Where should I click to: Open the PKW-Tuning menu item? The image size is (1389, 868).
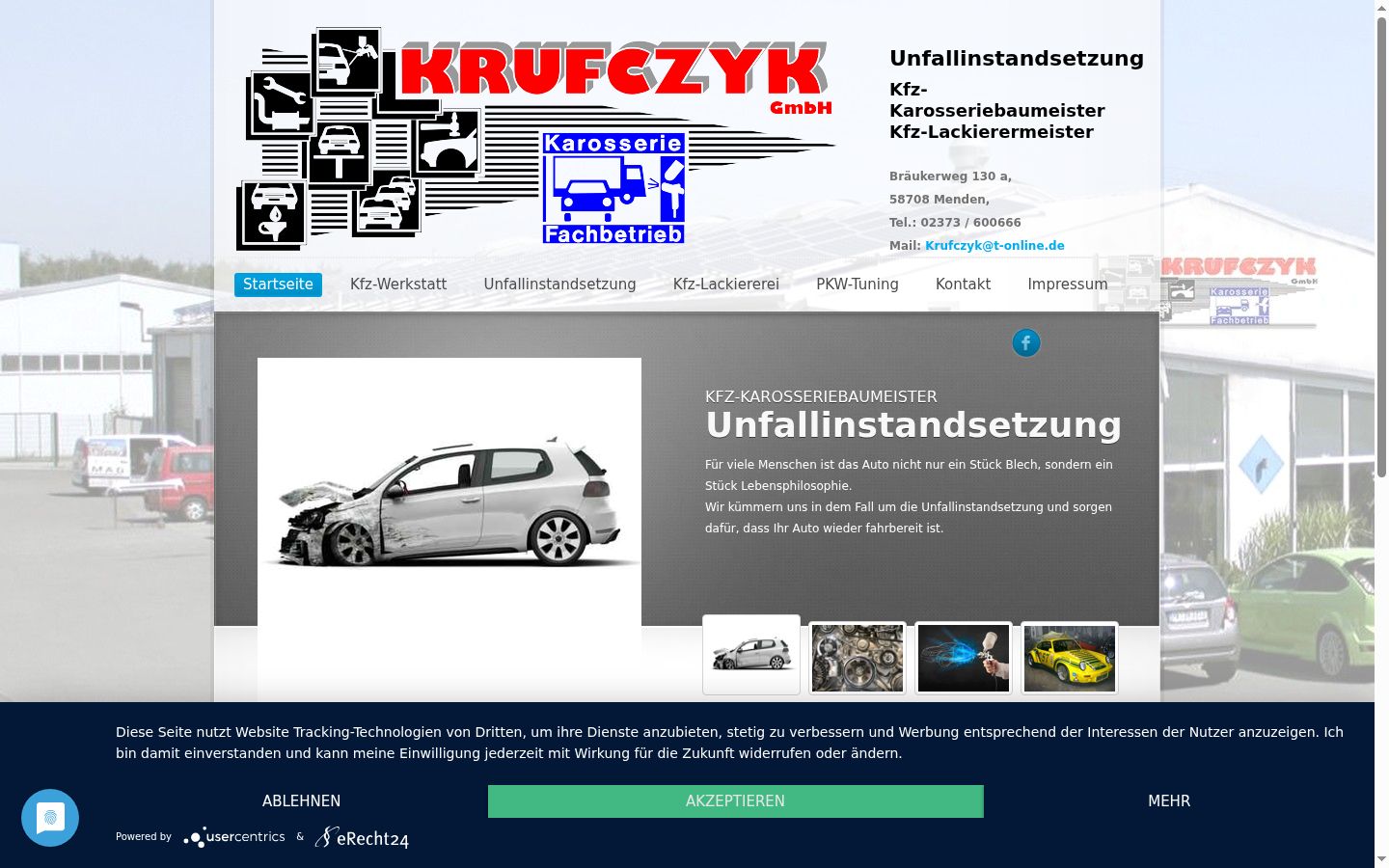click(x=858, y=285)
